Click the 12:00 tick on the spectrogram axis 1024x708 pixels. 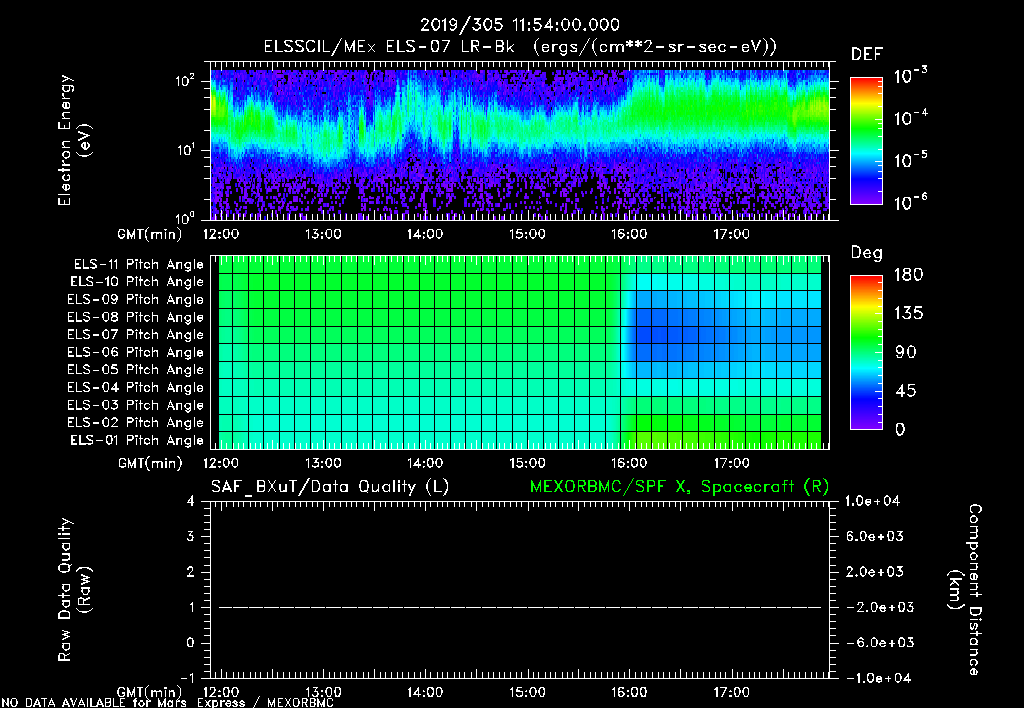[221, 234]
